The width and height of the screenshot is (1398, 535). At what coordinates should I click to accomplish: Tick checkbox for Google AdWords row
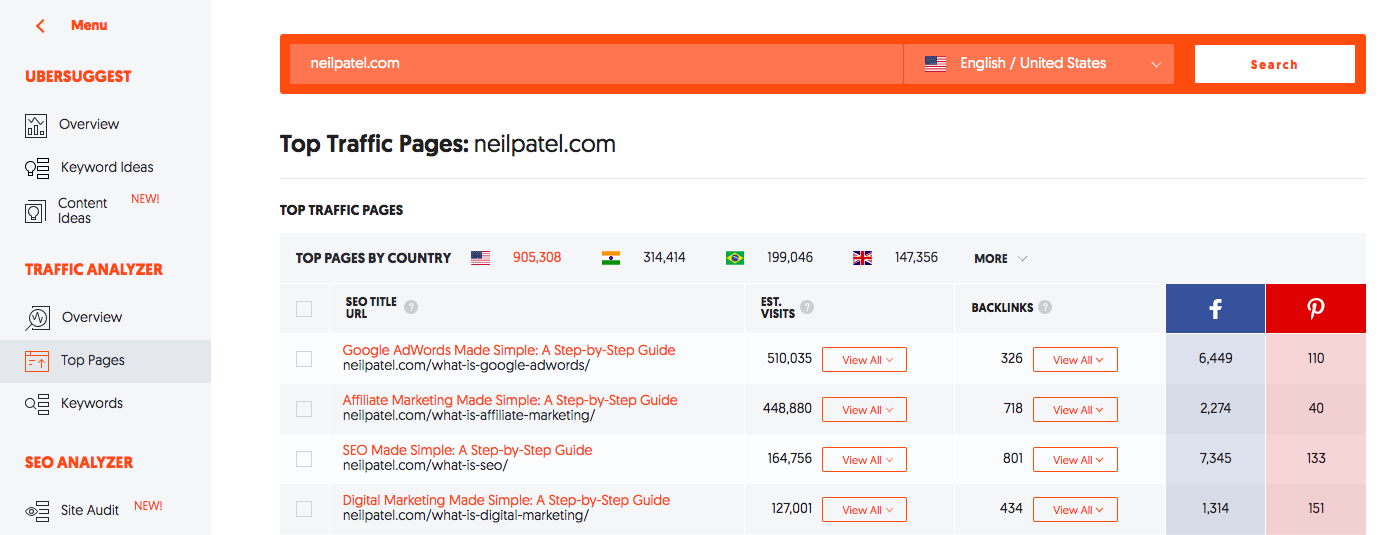[x=304, y=359]
